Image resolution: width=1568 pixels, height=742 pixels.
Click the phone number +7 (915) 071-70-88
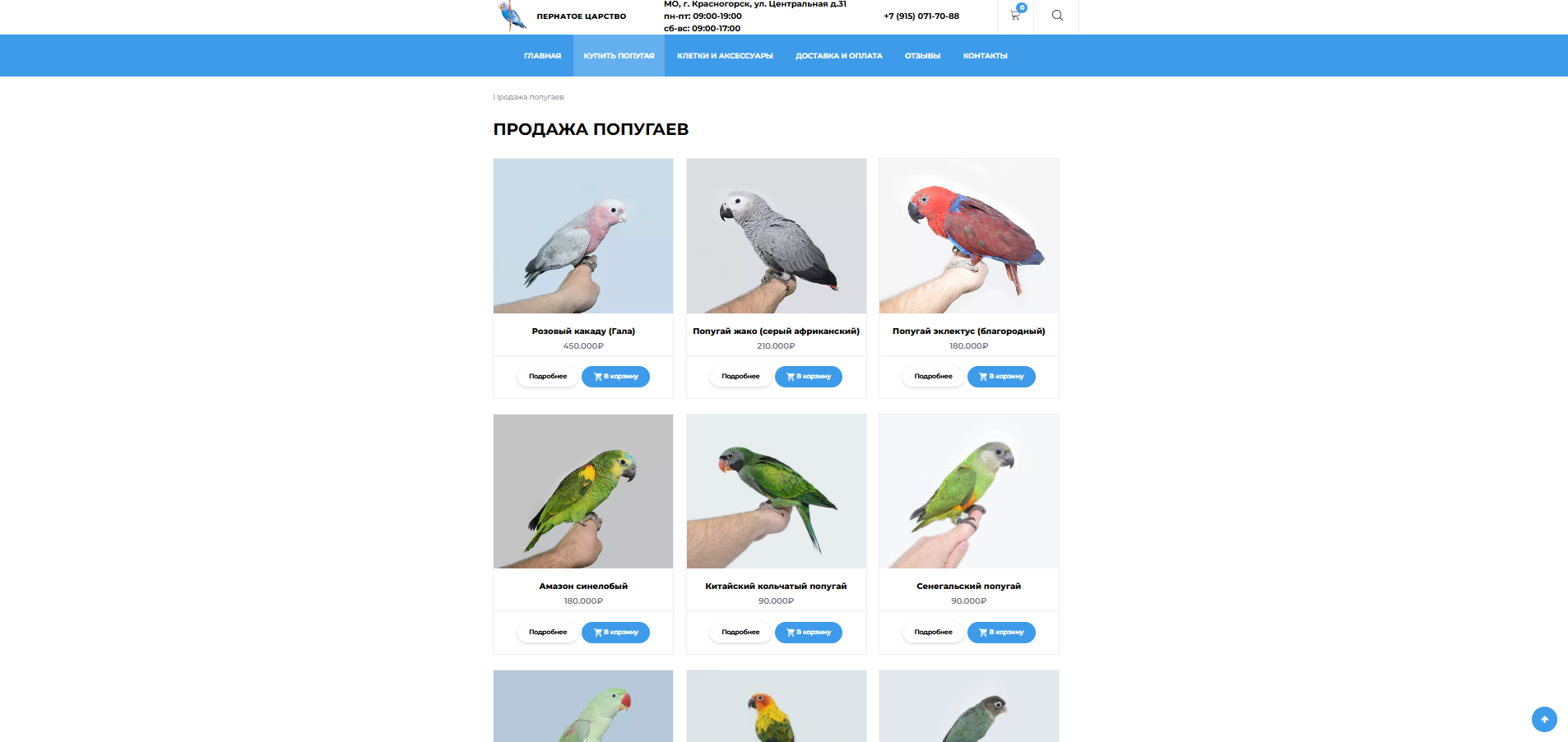click(921, 16)
